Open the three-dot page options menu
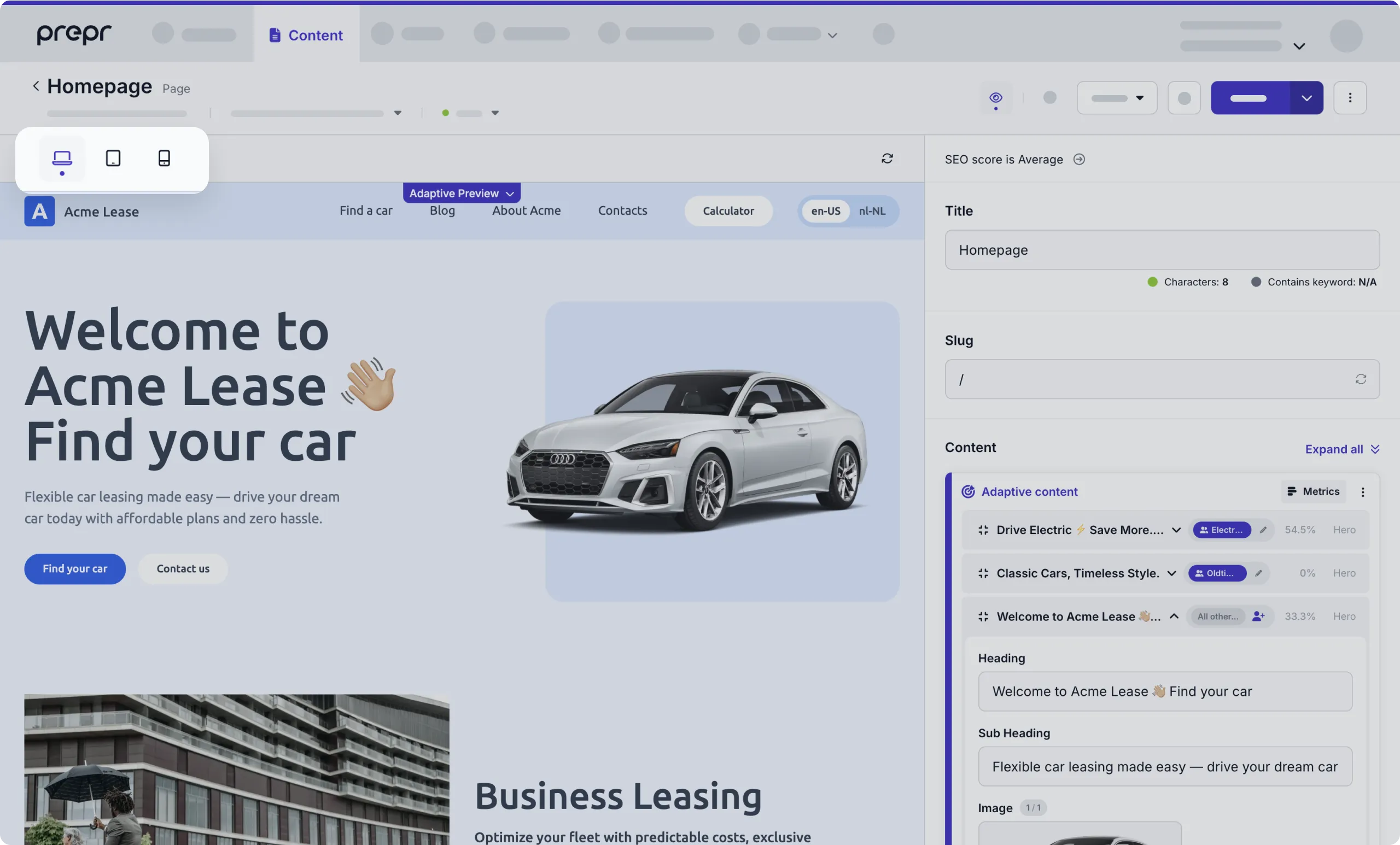 [1350, 98]
